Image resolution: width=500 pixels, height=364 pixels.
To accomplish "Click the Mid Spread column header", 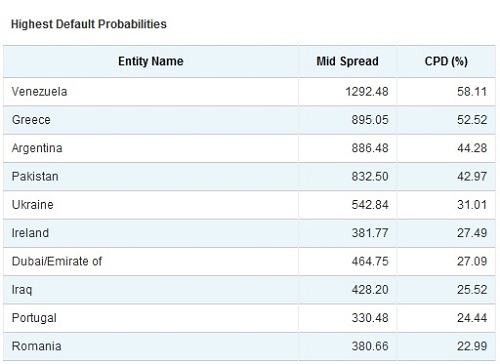I will coord(347,61).
